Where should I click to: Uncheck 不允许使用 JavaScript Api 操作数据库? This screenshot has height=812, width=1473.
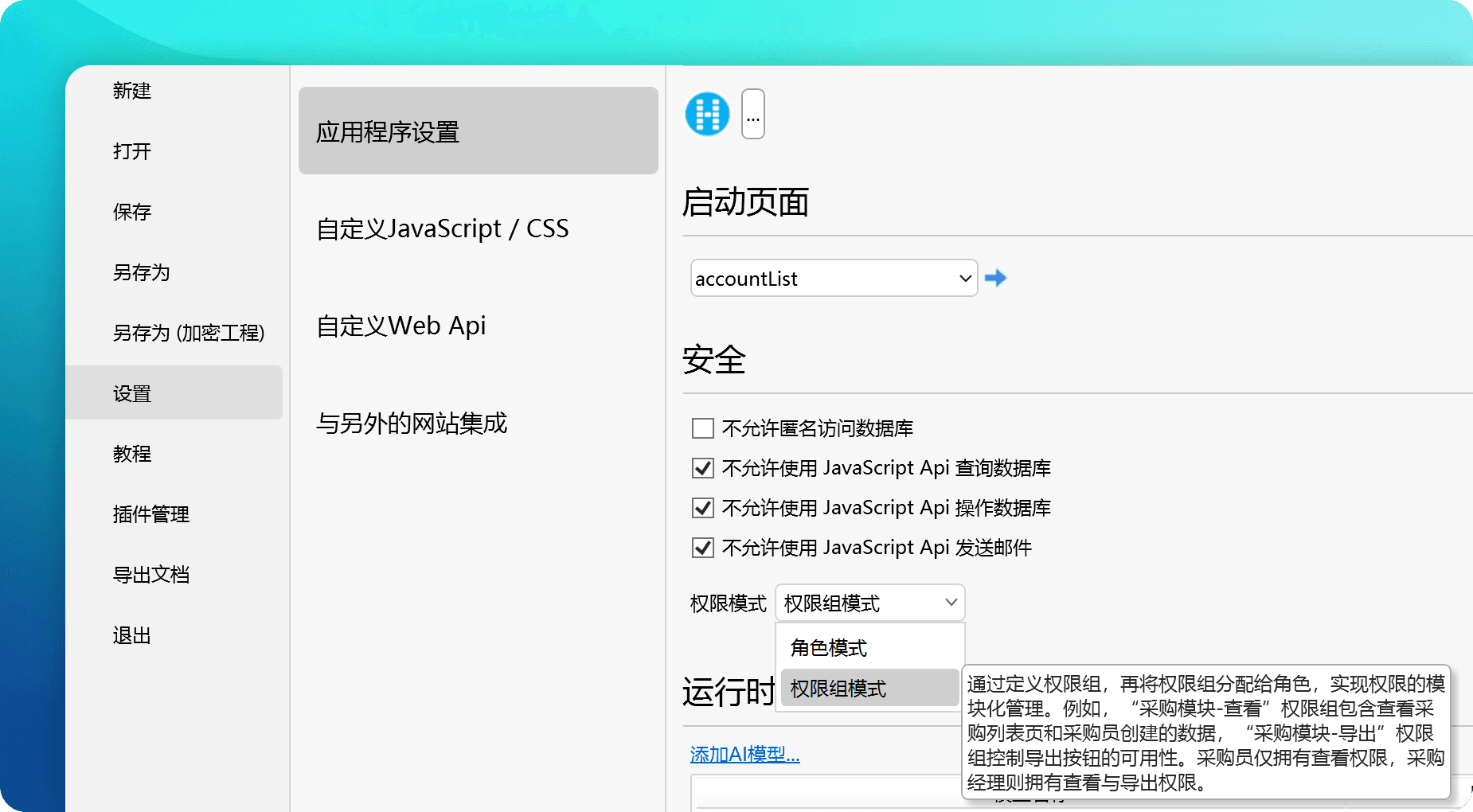pyautogui.click(x=703, y=508)
